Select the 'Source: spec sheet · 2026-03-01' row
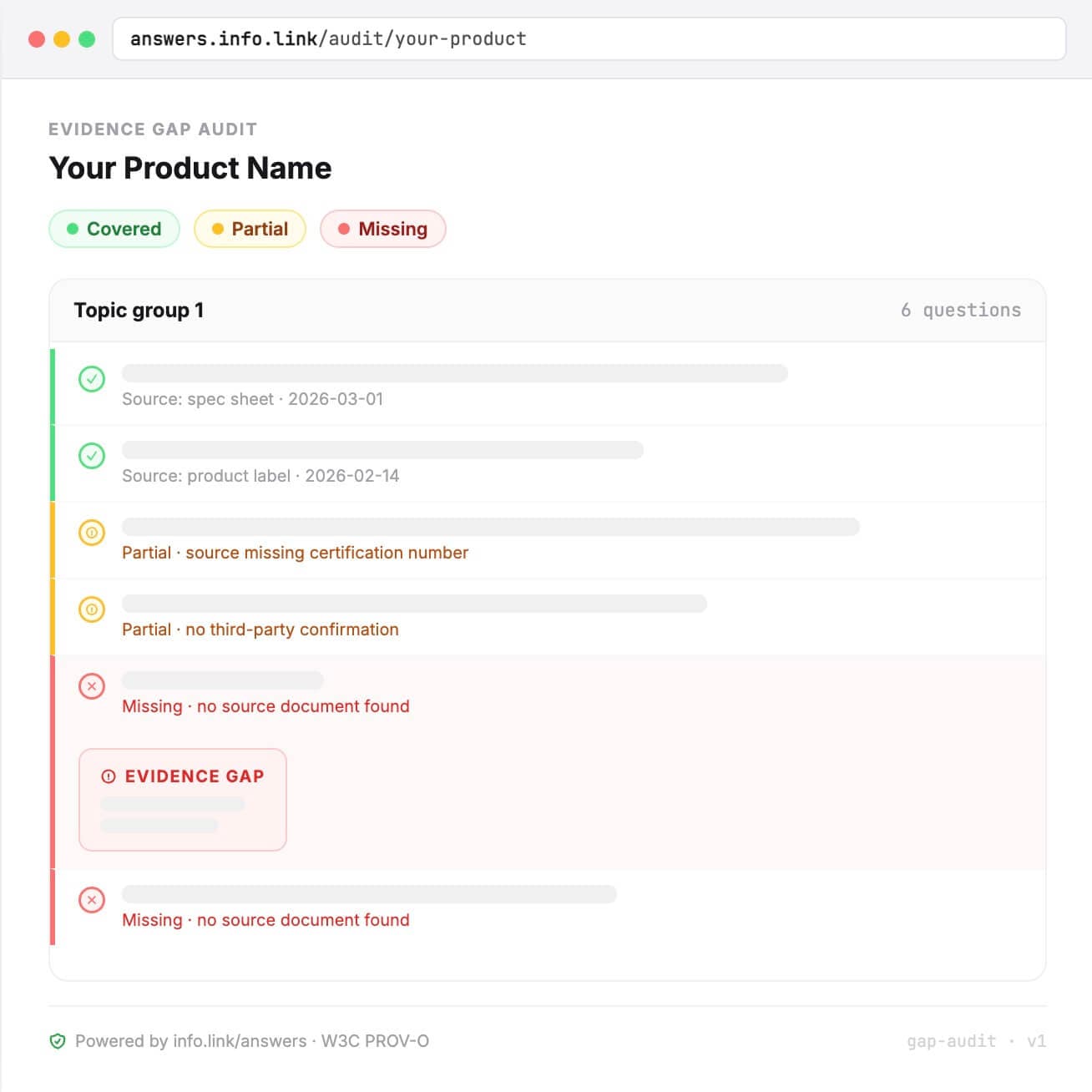 [252, 399]
